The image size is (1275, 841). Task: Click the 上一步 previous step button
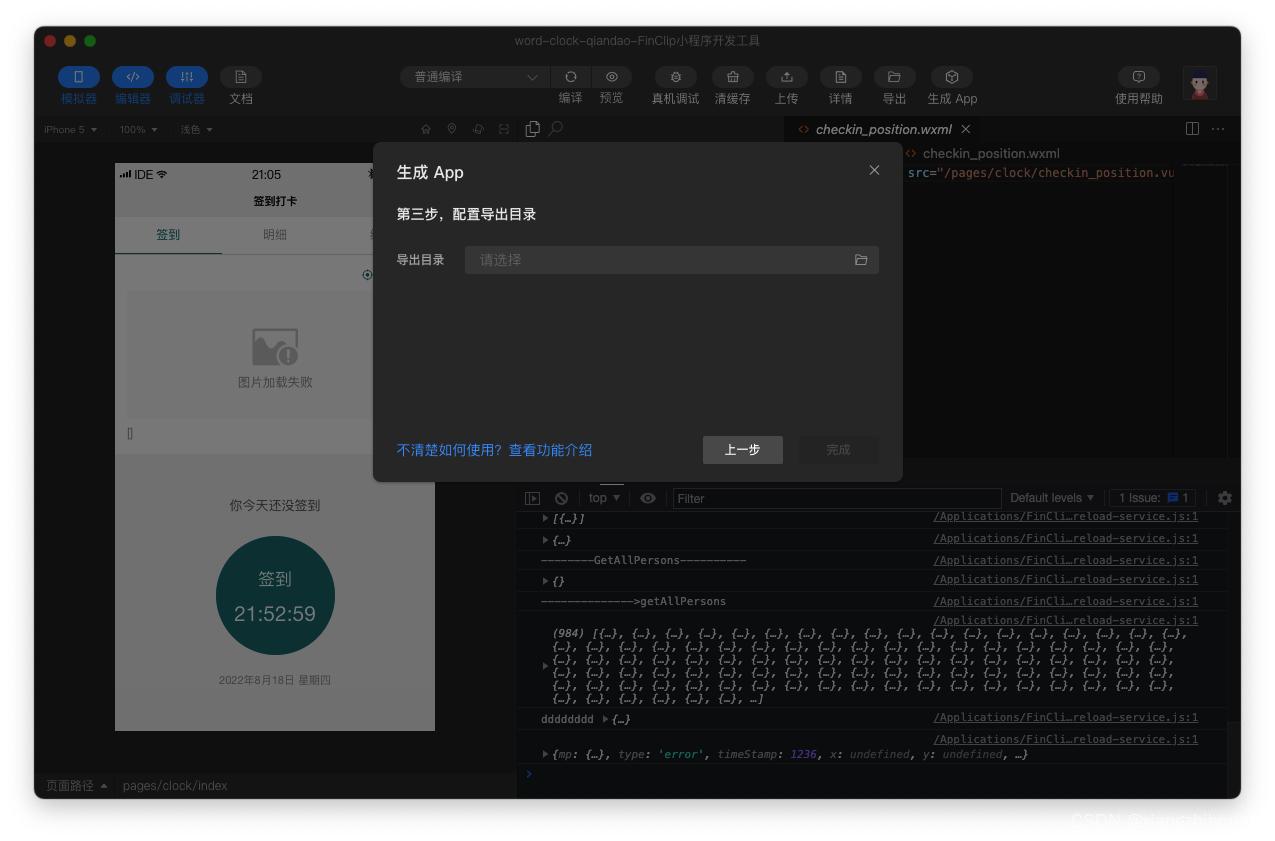pos(742,450)
